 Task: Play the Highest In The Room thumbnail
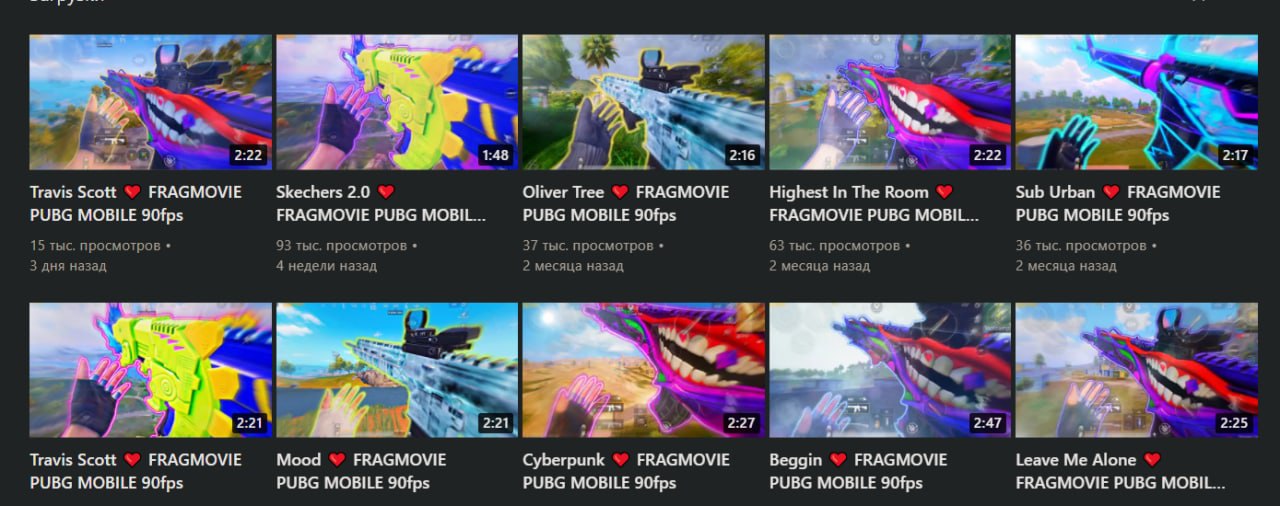[x=890, y=102]
